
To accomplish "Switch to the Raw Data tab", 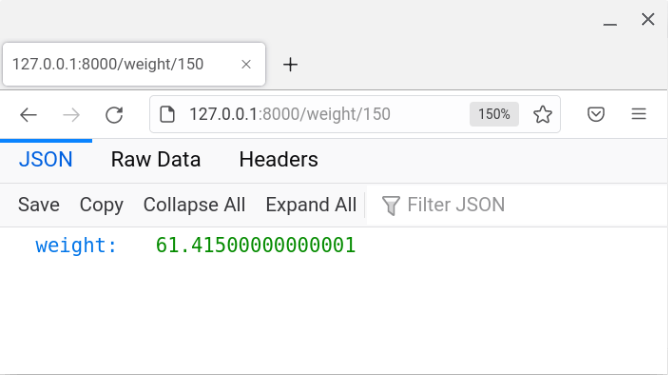I will pos(156,160).
